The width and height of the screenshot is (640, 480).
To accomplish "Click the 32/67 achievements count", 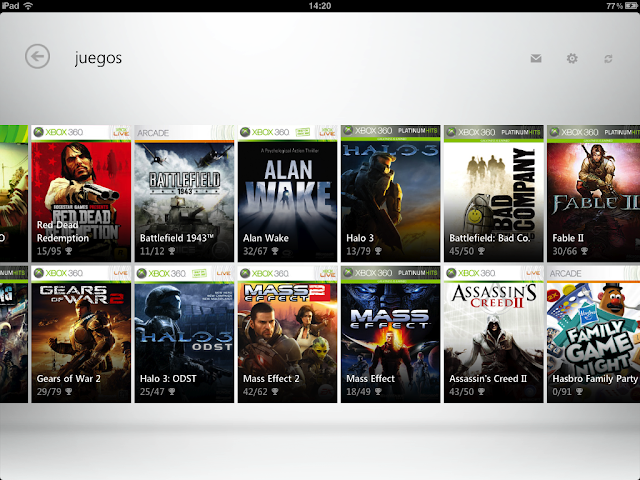I will pyautogui.click(x=256, y=251).
